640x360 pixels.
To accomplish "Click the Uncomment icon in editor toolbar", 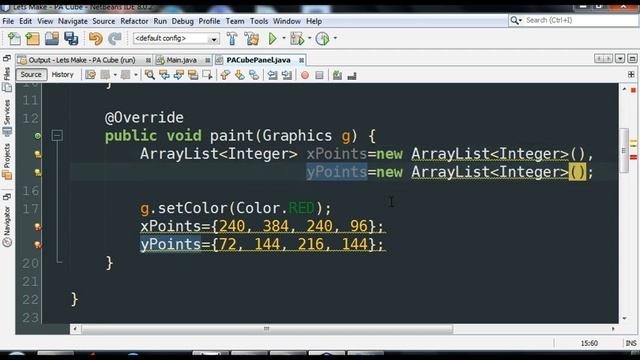I will click(x=352, y=75).
